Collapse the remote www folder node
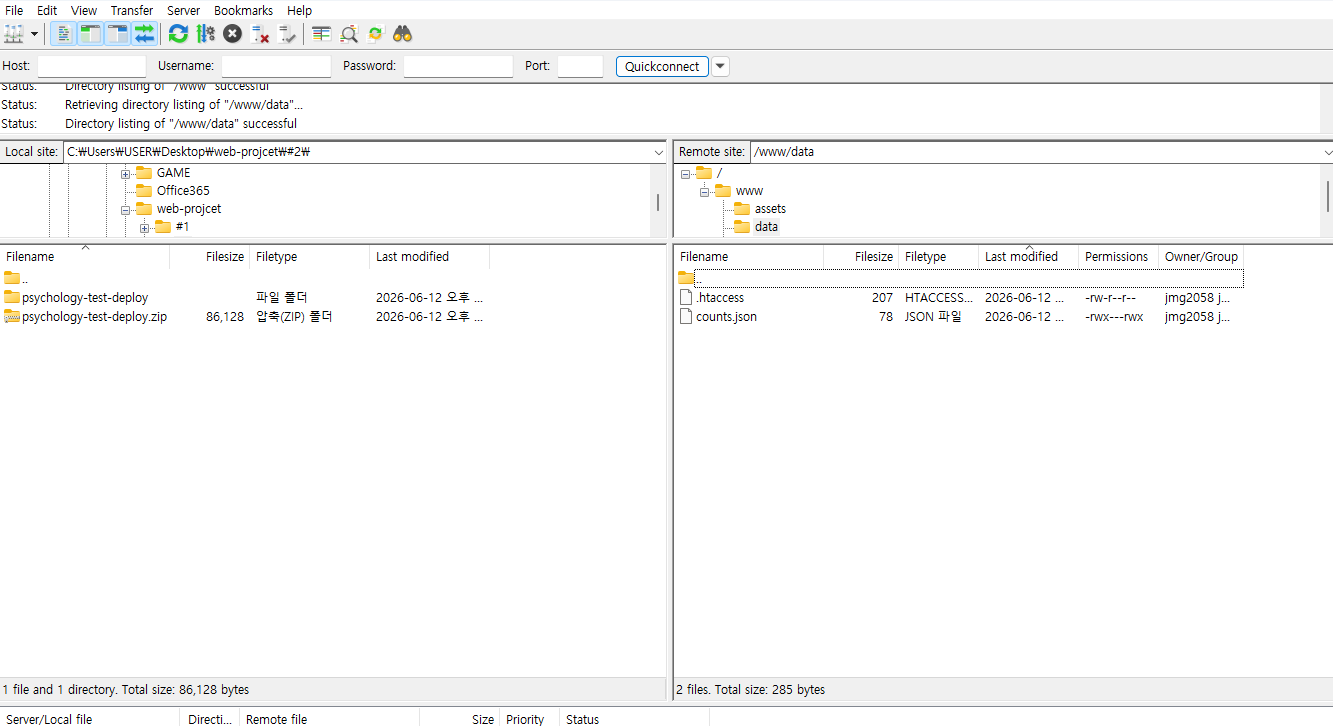This screenshot has height=726, width=1333. tap(705, 191)
